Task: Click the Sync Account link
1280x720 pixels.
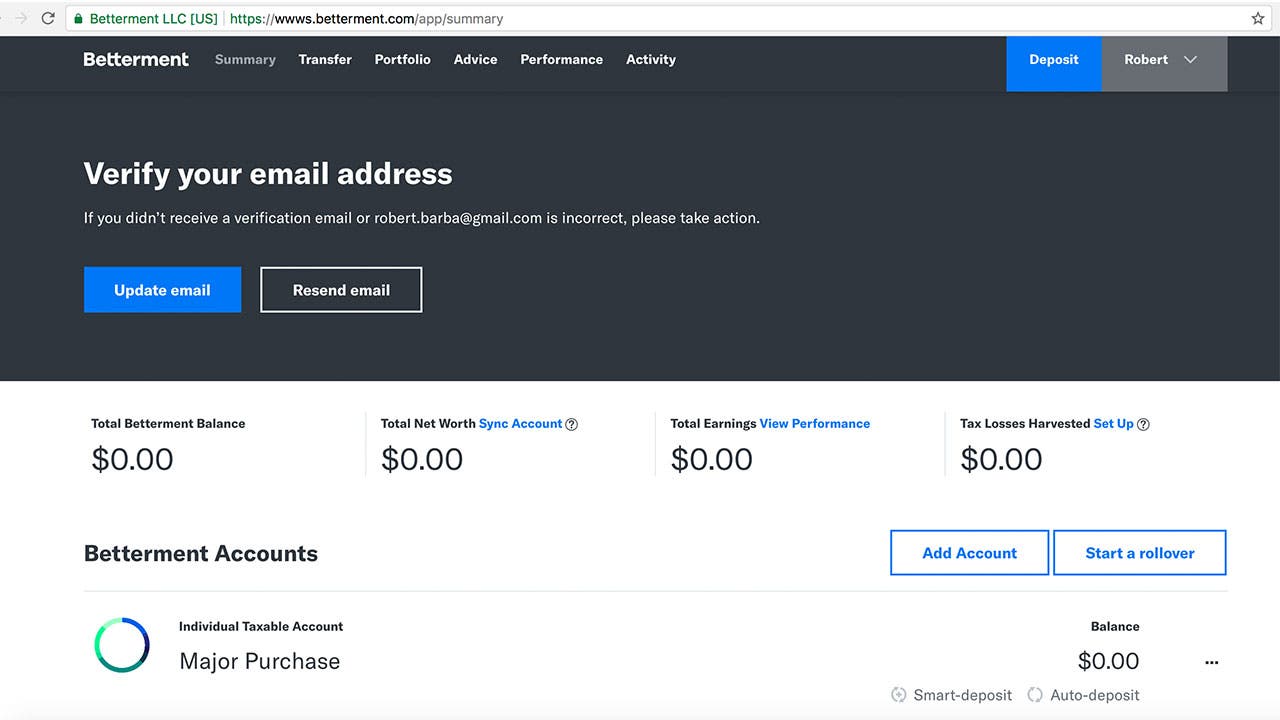Action: 520,424
